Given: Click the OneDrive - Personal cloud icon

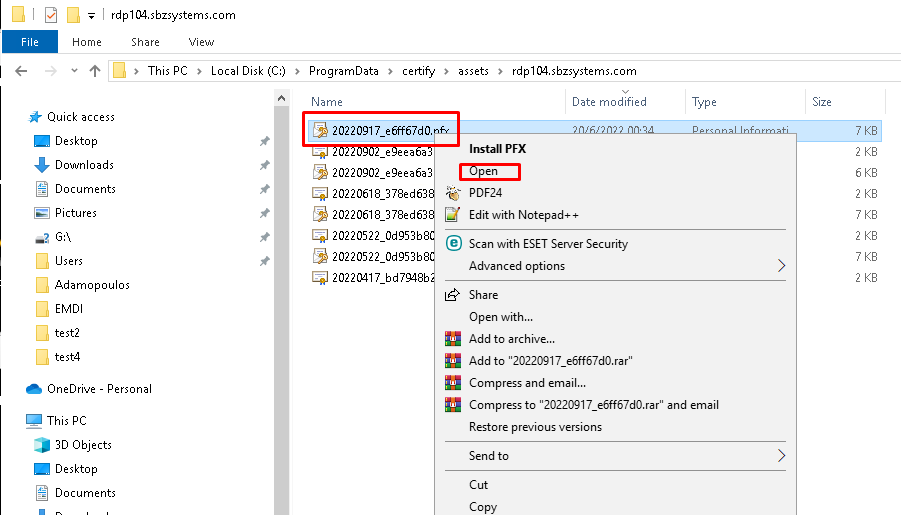Looking at the screenshot, I should [x=33, y=389].
